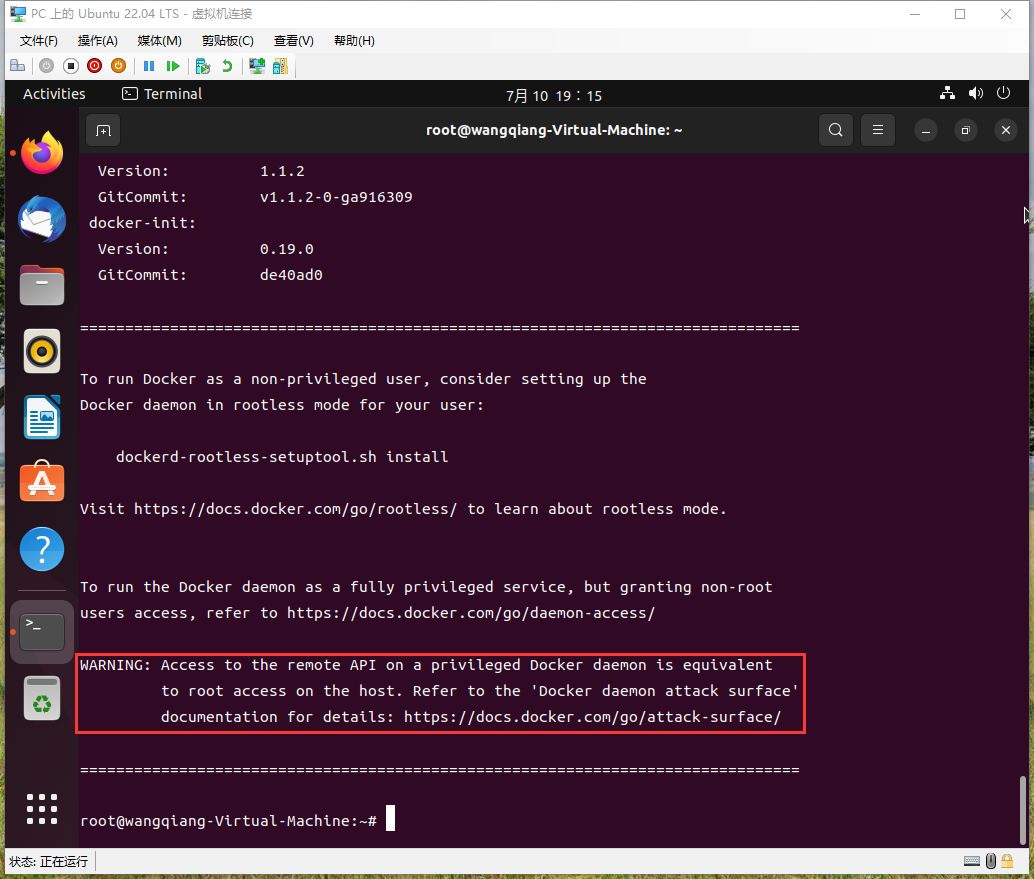Click the v1.1.2-0-ga916309 GitCommit value

pyautogui.click(x=336, y=197)
